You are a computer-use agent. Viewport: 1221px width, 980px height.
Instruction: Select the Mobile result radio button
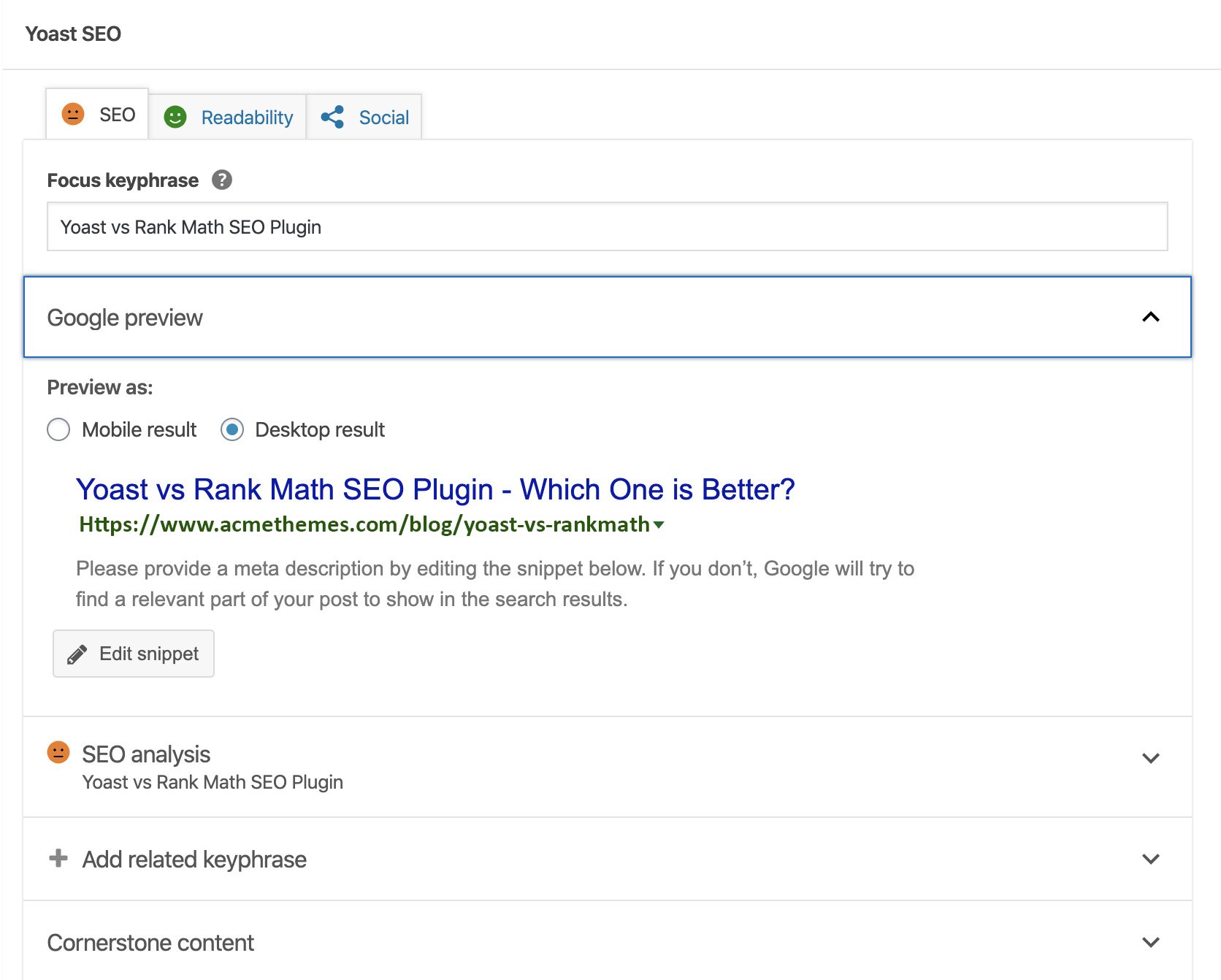58,429
